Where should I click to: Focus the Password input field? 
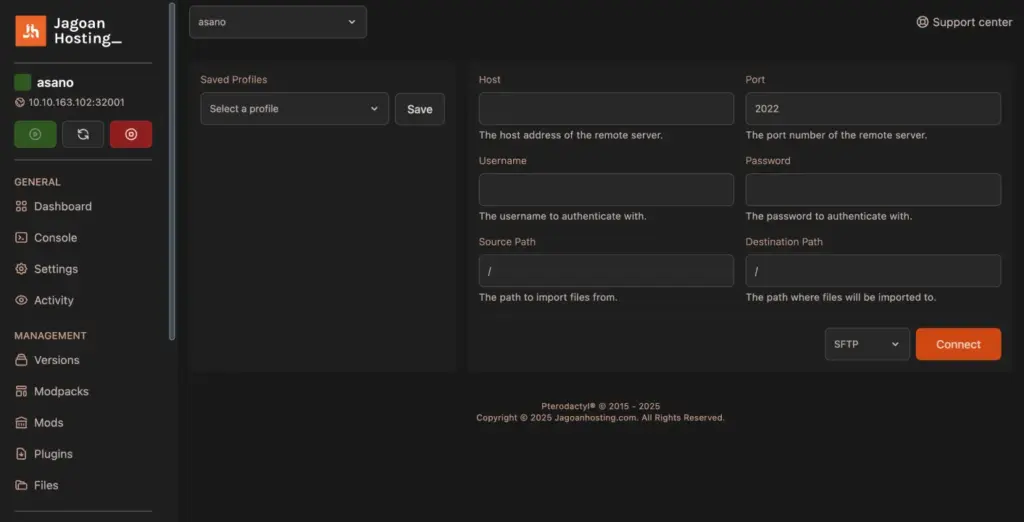(873, 189)
